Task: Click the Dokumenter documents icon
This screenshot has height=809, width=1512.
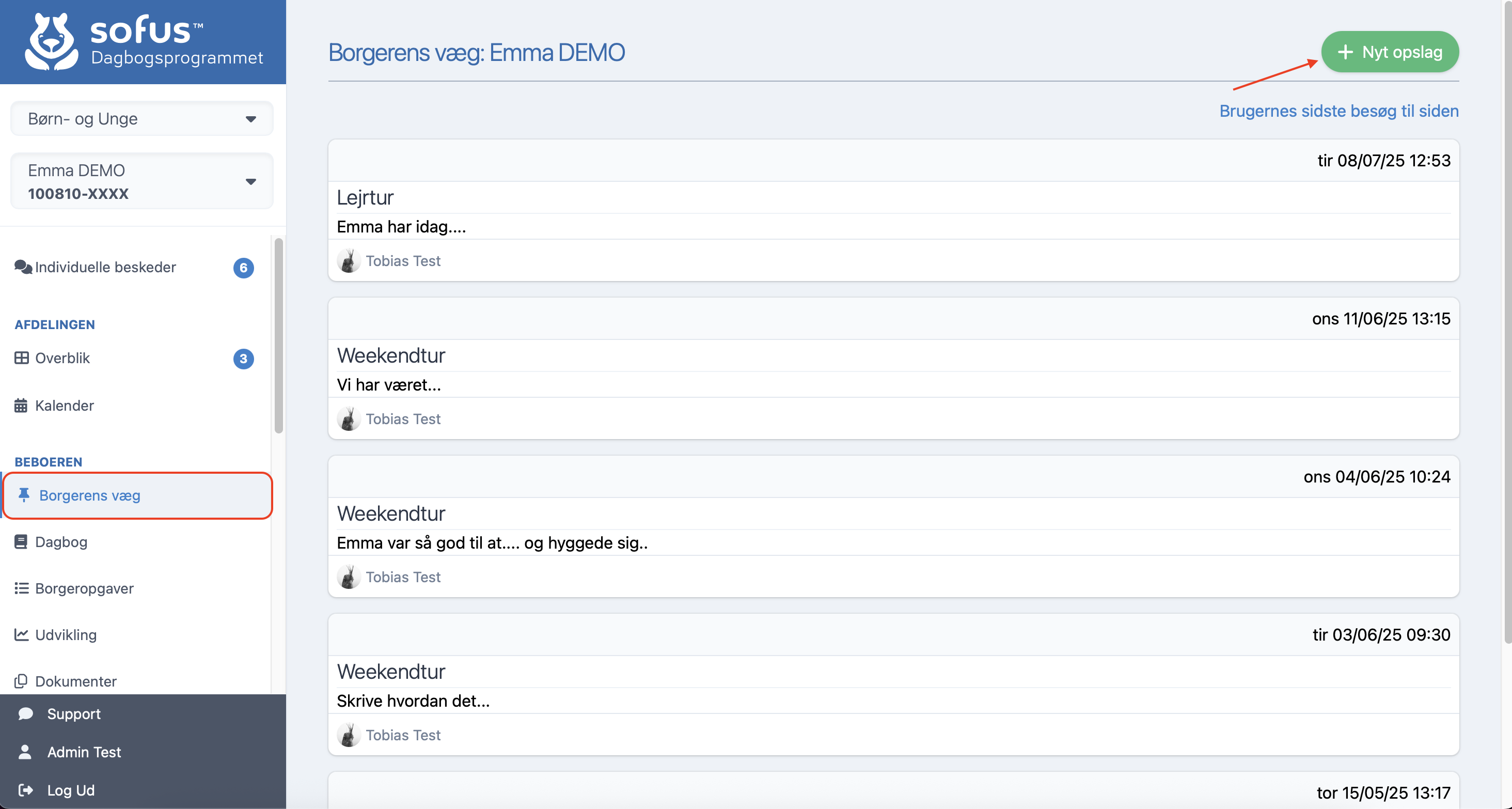Action: [21, 681]
